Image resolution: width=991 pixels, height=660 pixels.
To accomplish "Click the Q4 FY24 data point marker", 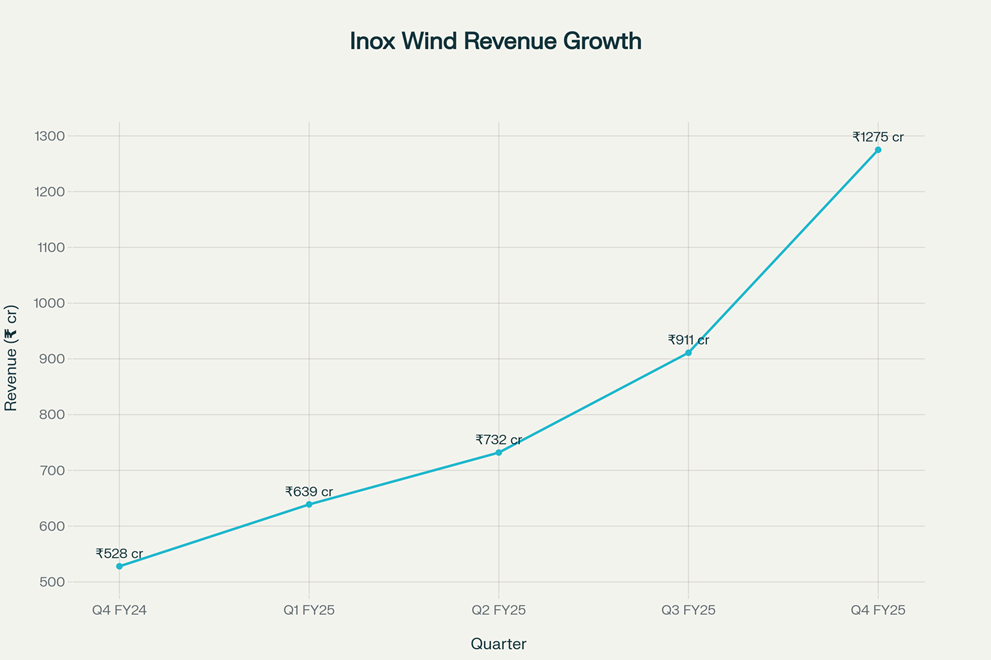I will click(x=119, y=566).
